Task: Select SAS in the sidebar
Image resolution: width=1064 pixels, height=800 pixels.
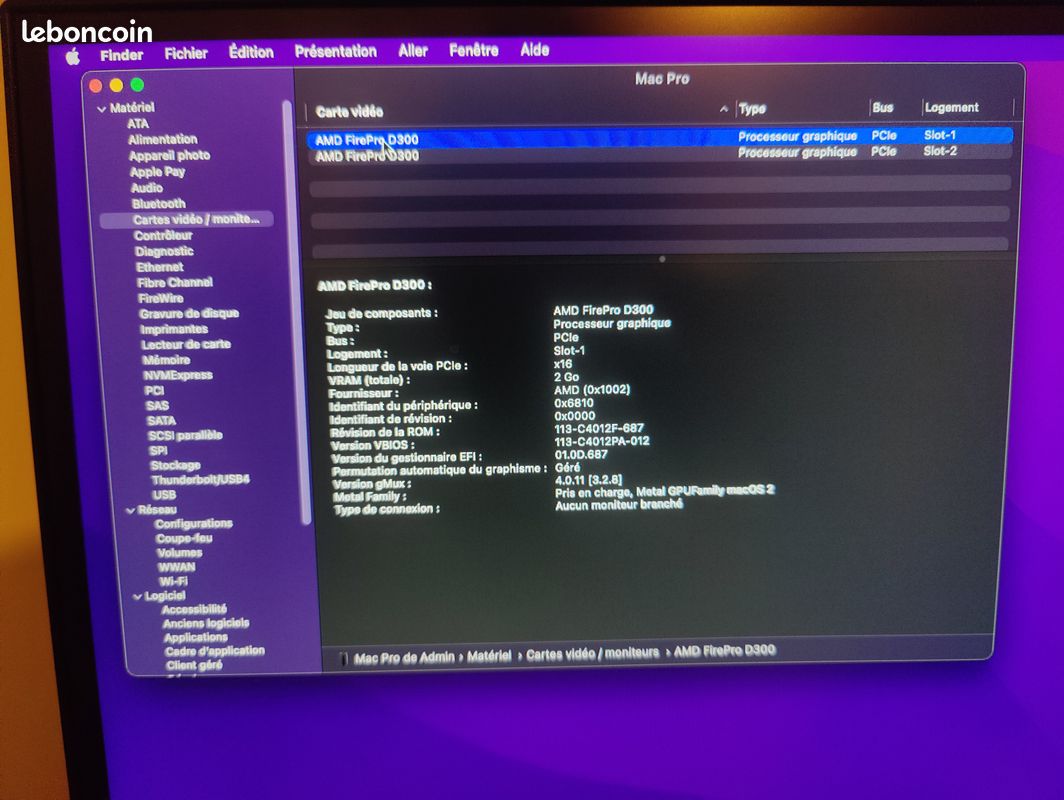Action: point(157,405)
